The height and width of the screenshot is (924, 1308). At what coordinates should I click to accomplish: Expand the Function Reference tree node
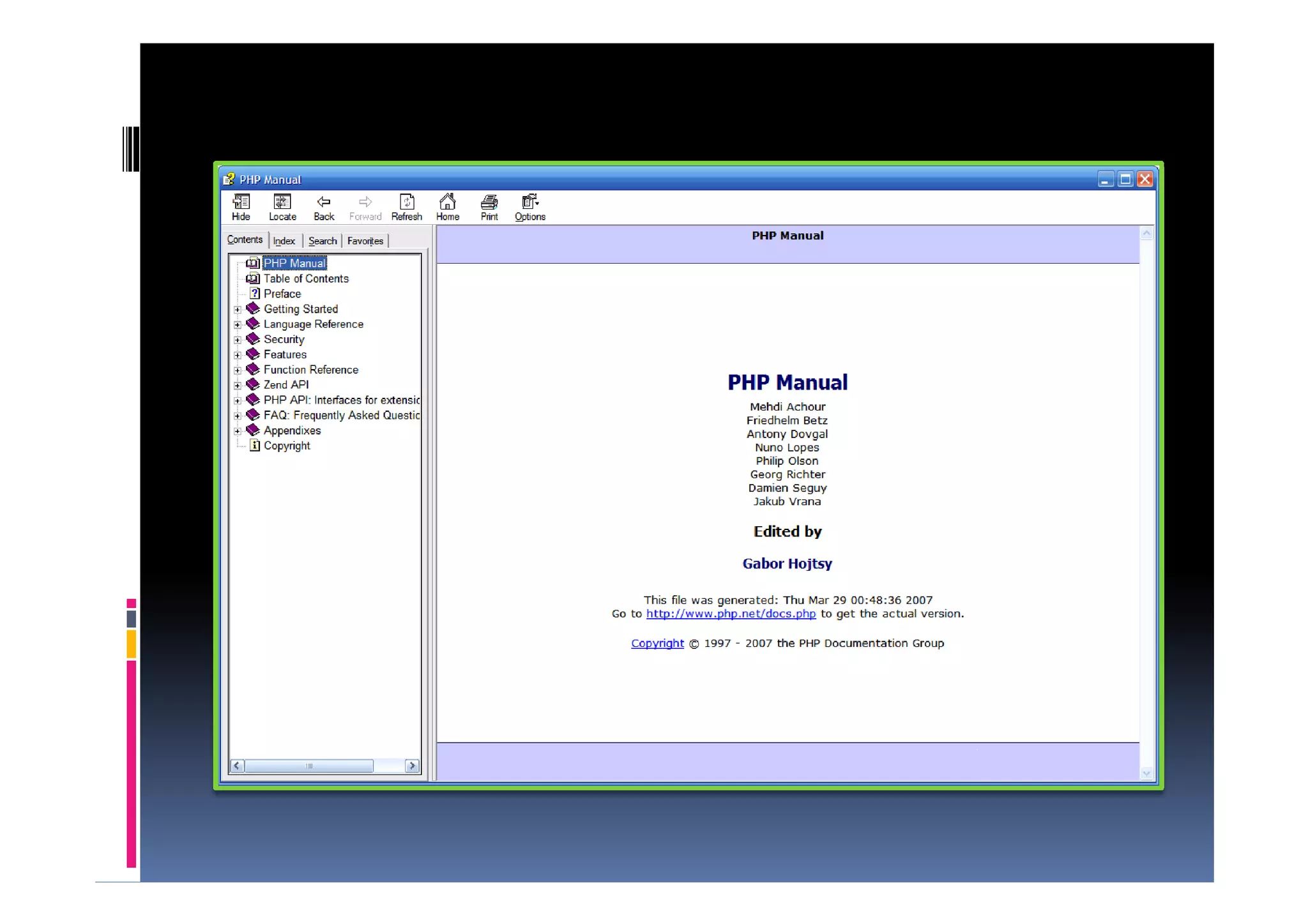238,370
